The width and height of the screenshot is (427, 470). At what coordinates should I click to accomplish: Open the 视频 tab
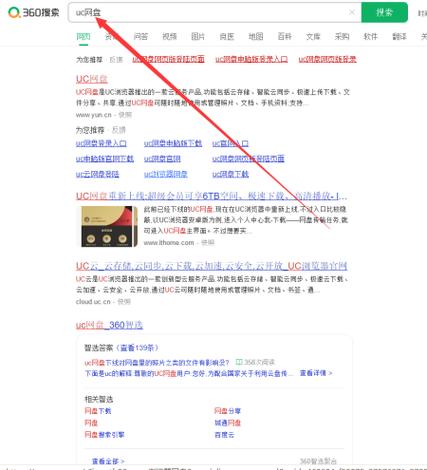coord(169,36)
